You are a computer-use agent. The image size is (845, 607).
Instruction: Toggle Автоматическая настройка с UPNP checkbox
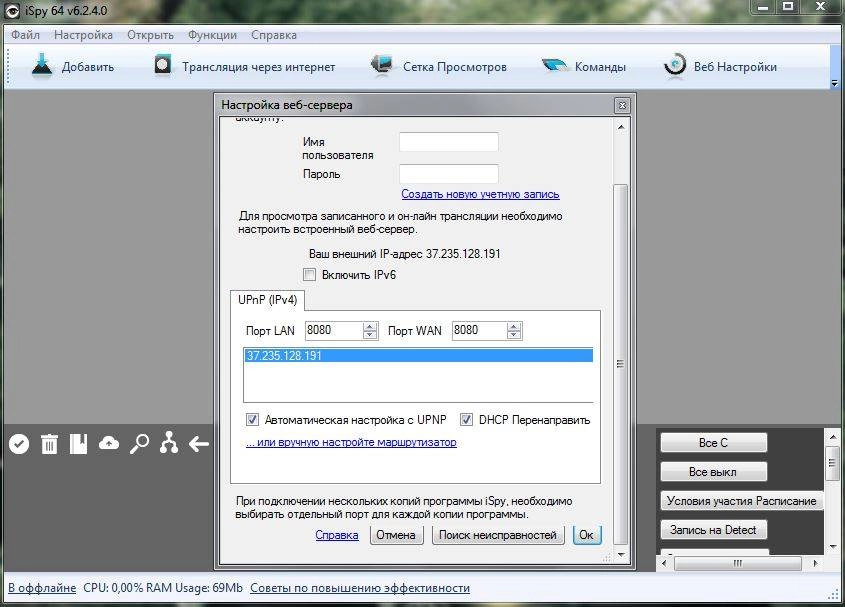[x=252, y=419]
